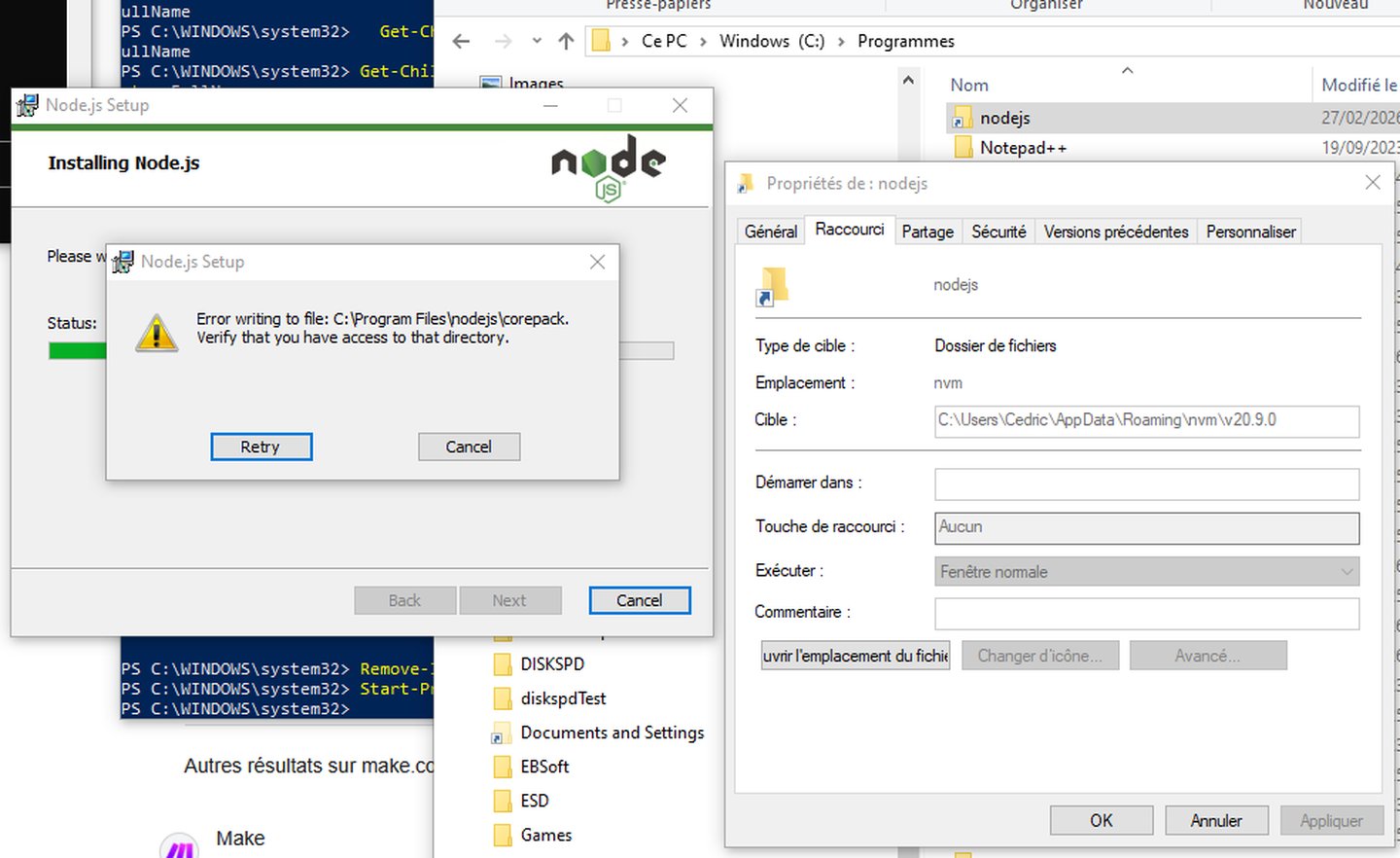The image size is (1400, 858).
Task: Click the Commentaire input field
Action: tap(1146, 613)
